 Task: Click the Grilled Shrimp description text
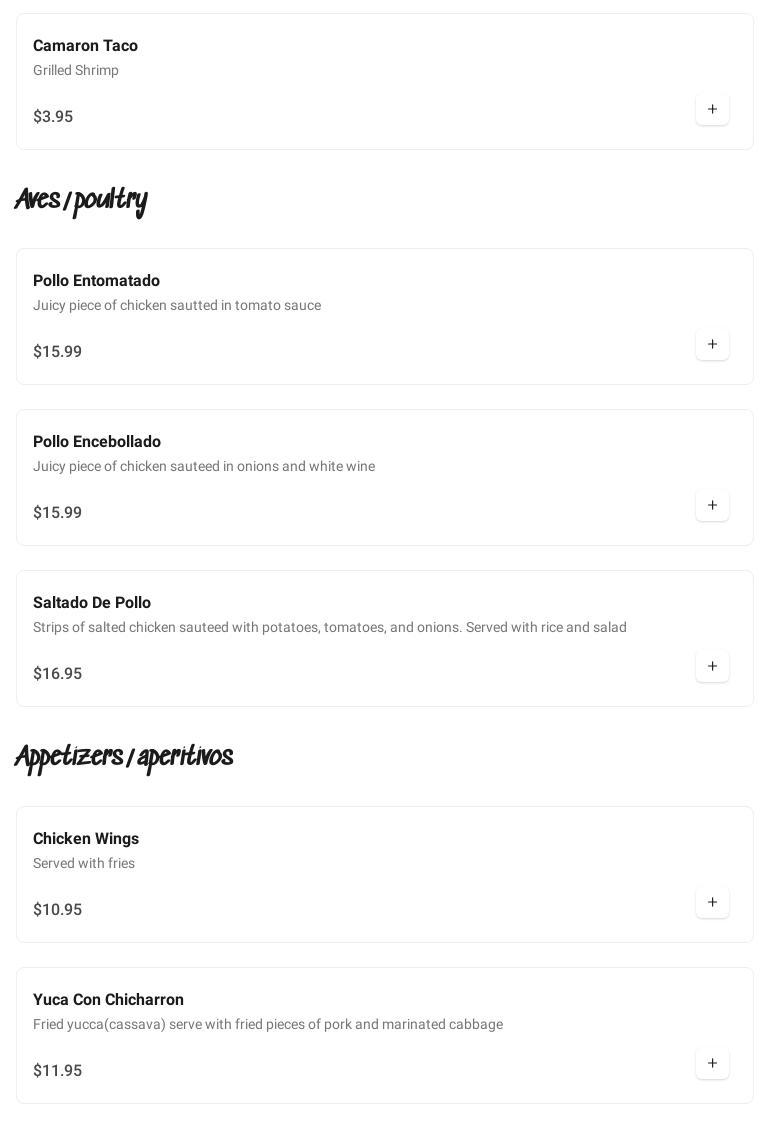point(76,70)
